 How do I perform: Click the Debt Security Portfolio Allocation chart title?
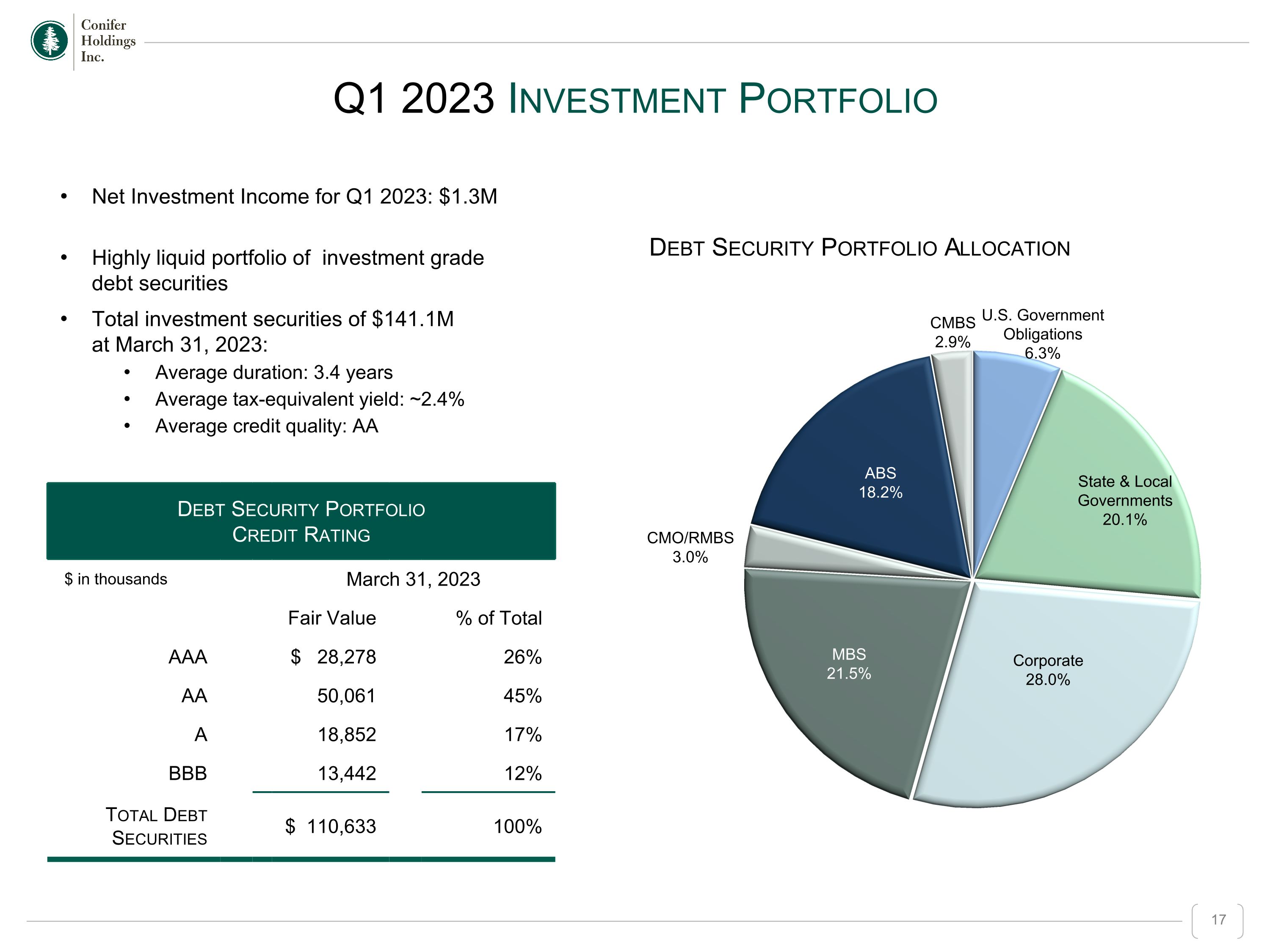pos(859,248)
